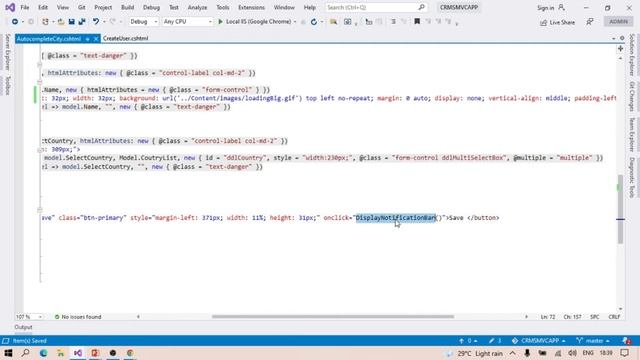Viewport: 640px width, 360px height.
Task: Collapse the code outlining marker near top
Action: (x=40, y=64)
